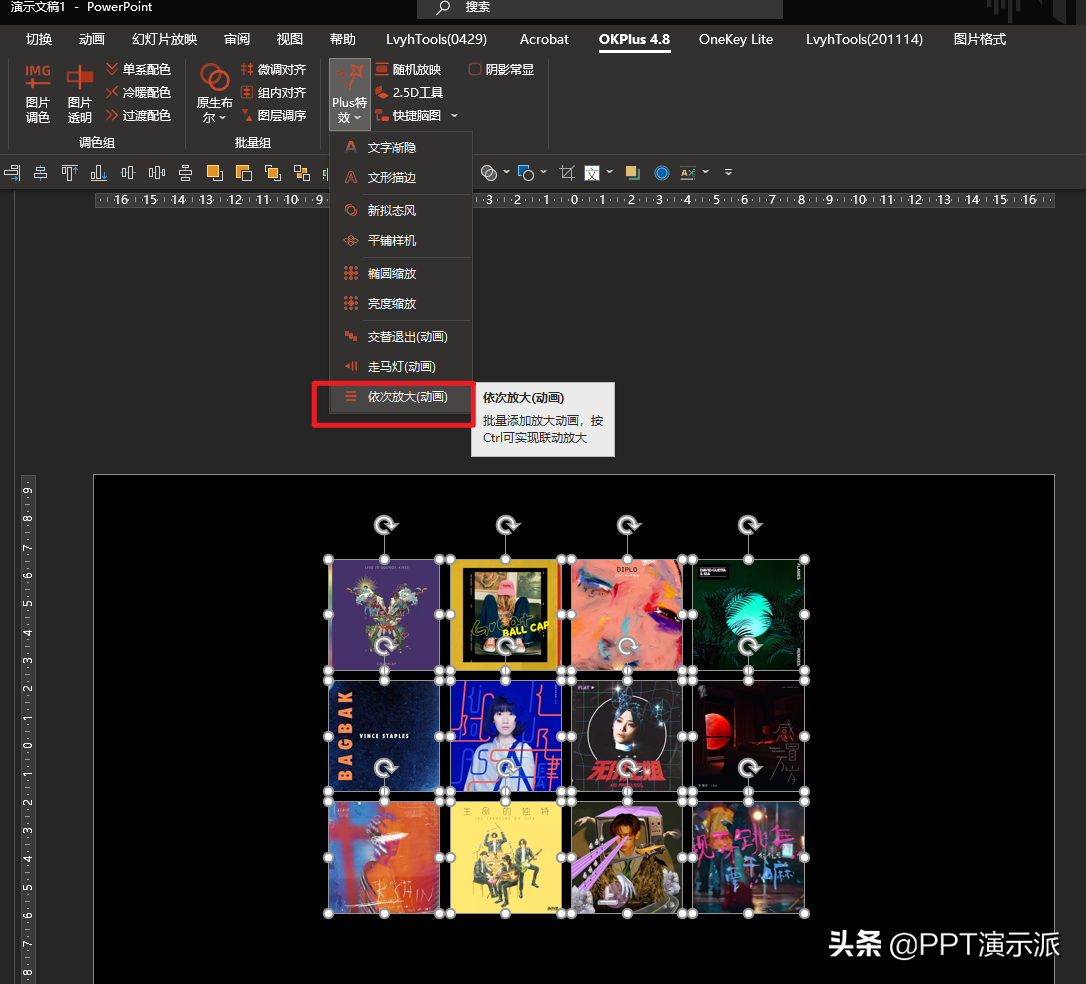The width and height of the screenshot is (1086, 984).
Task: Open customize quick access toolbar arrow
Action: 728,172
